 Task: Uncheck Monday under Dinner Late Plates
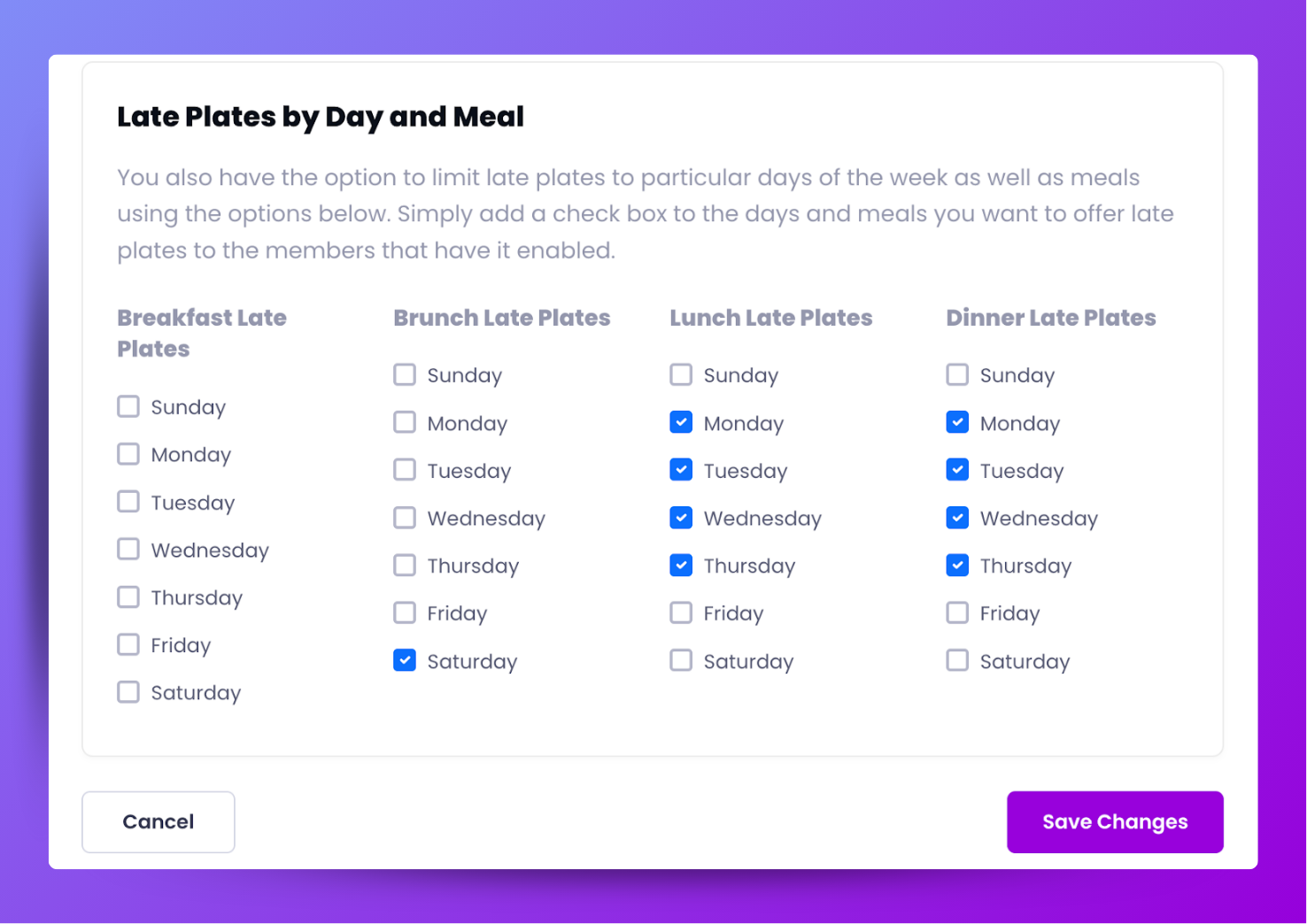click(x=957, y=422)
